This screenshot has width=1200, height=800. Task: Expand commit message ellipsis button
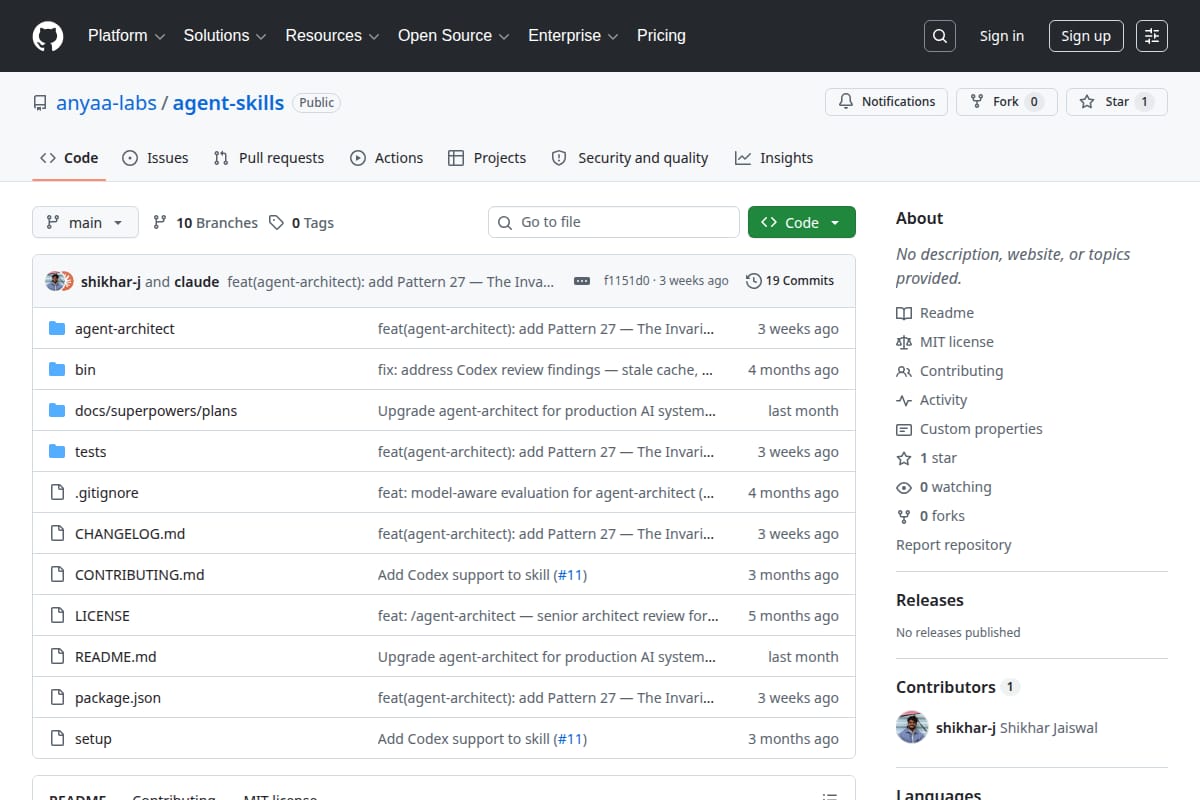point(582,281)
